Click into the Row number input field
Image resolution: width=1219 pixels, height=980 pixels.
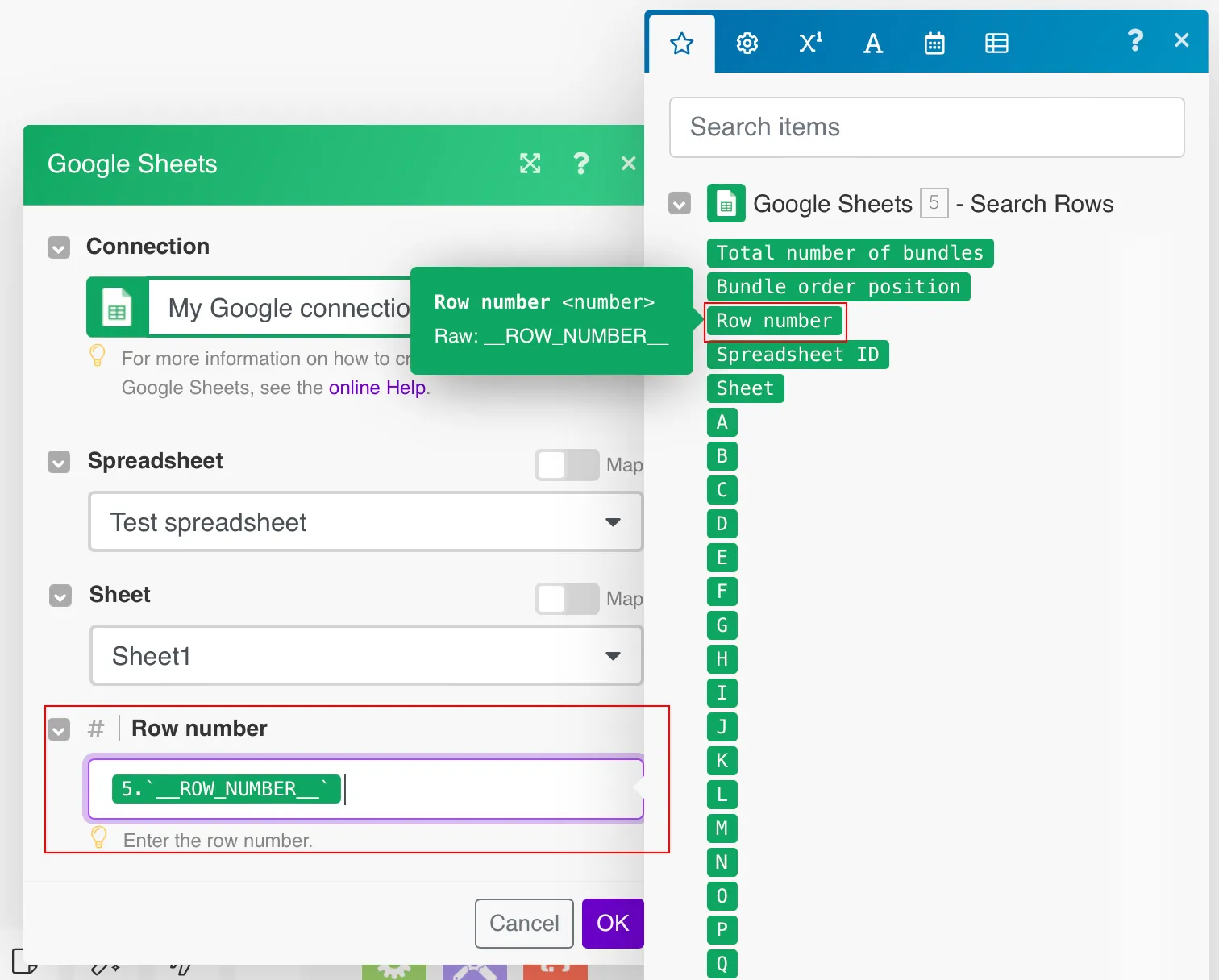pos(365,788)
